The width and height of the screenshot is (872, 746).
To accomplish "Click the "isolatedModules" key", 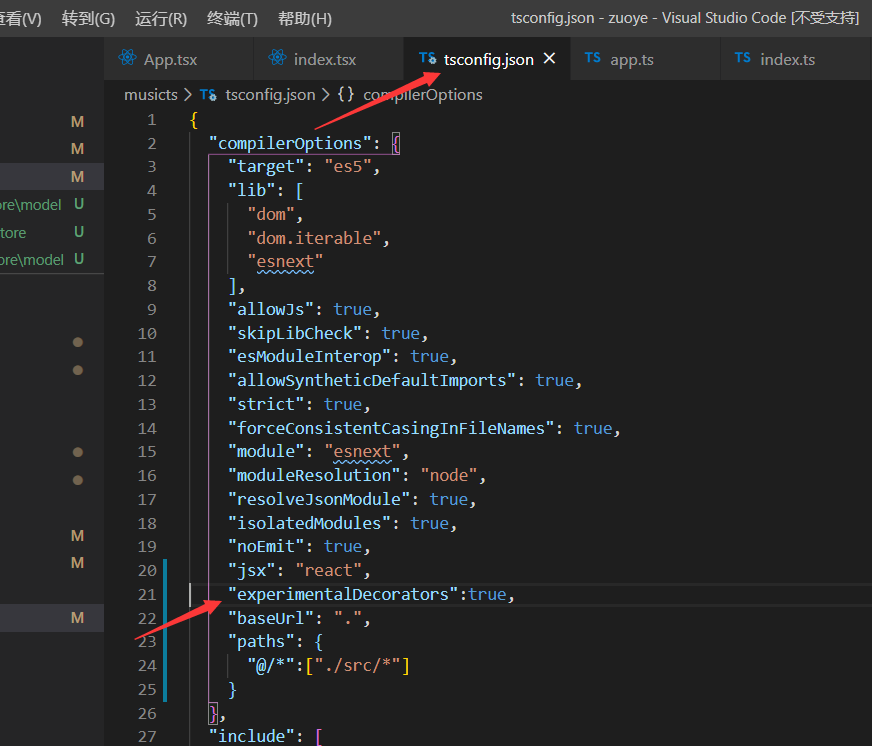I will [x=309, y=523].
